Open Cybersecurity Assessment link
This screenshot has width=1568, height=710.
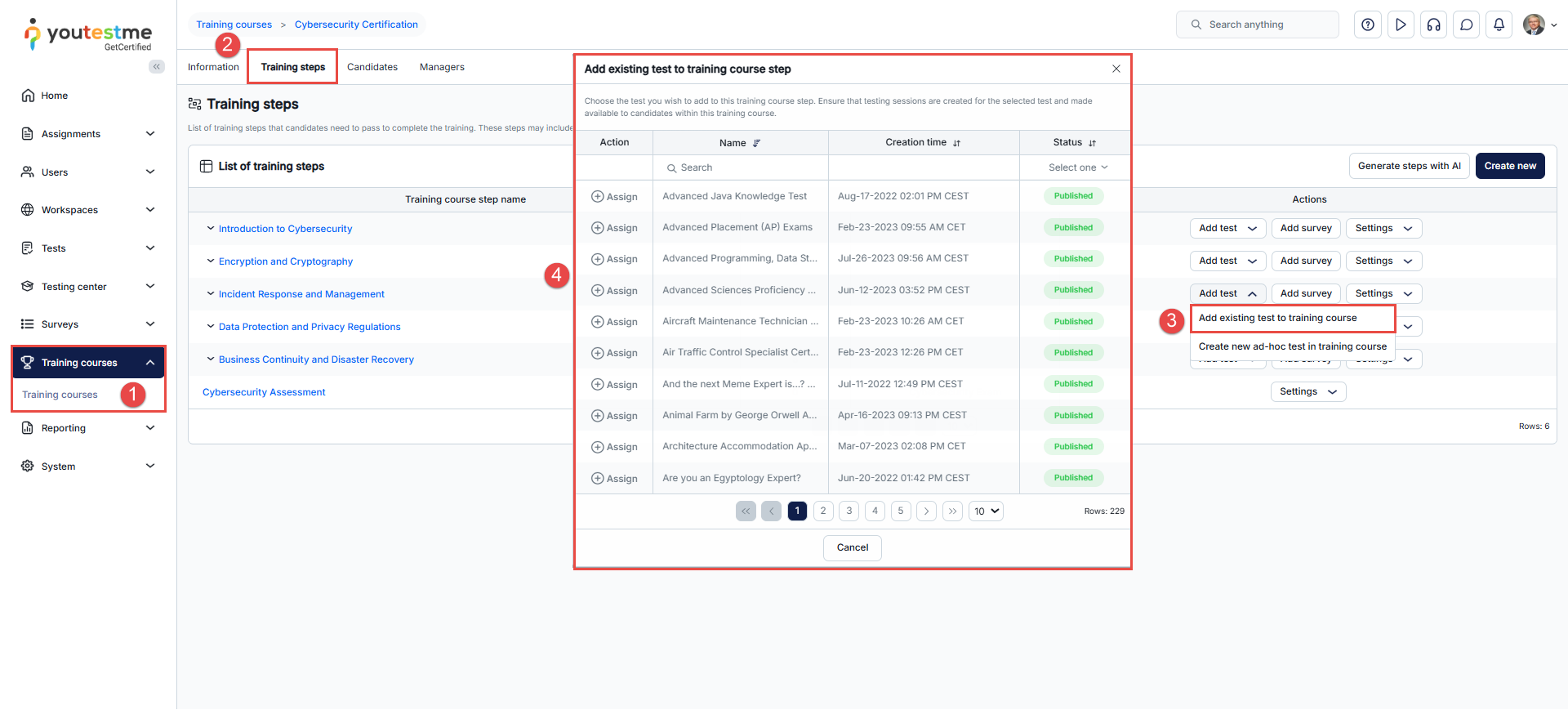[x=264, y=392]
